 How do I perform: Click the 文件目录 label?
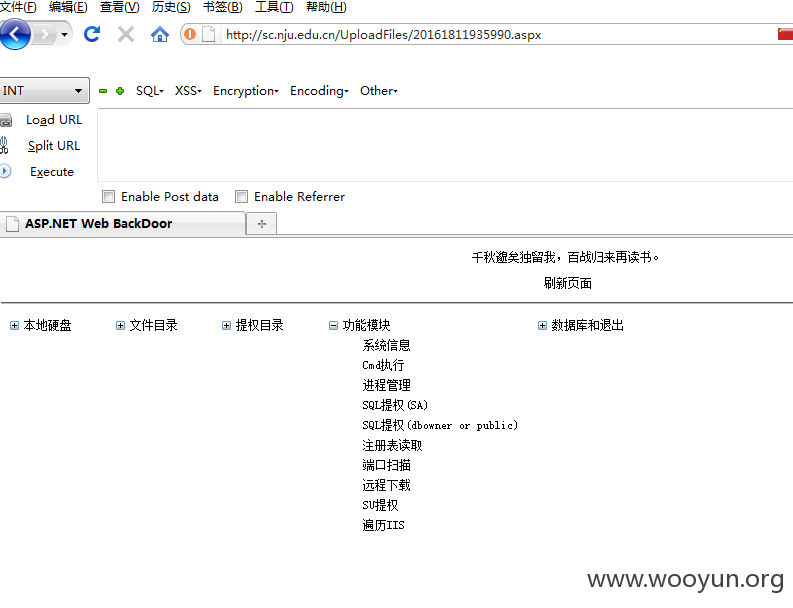(x=154, y=326)
